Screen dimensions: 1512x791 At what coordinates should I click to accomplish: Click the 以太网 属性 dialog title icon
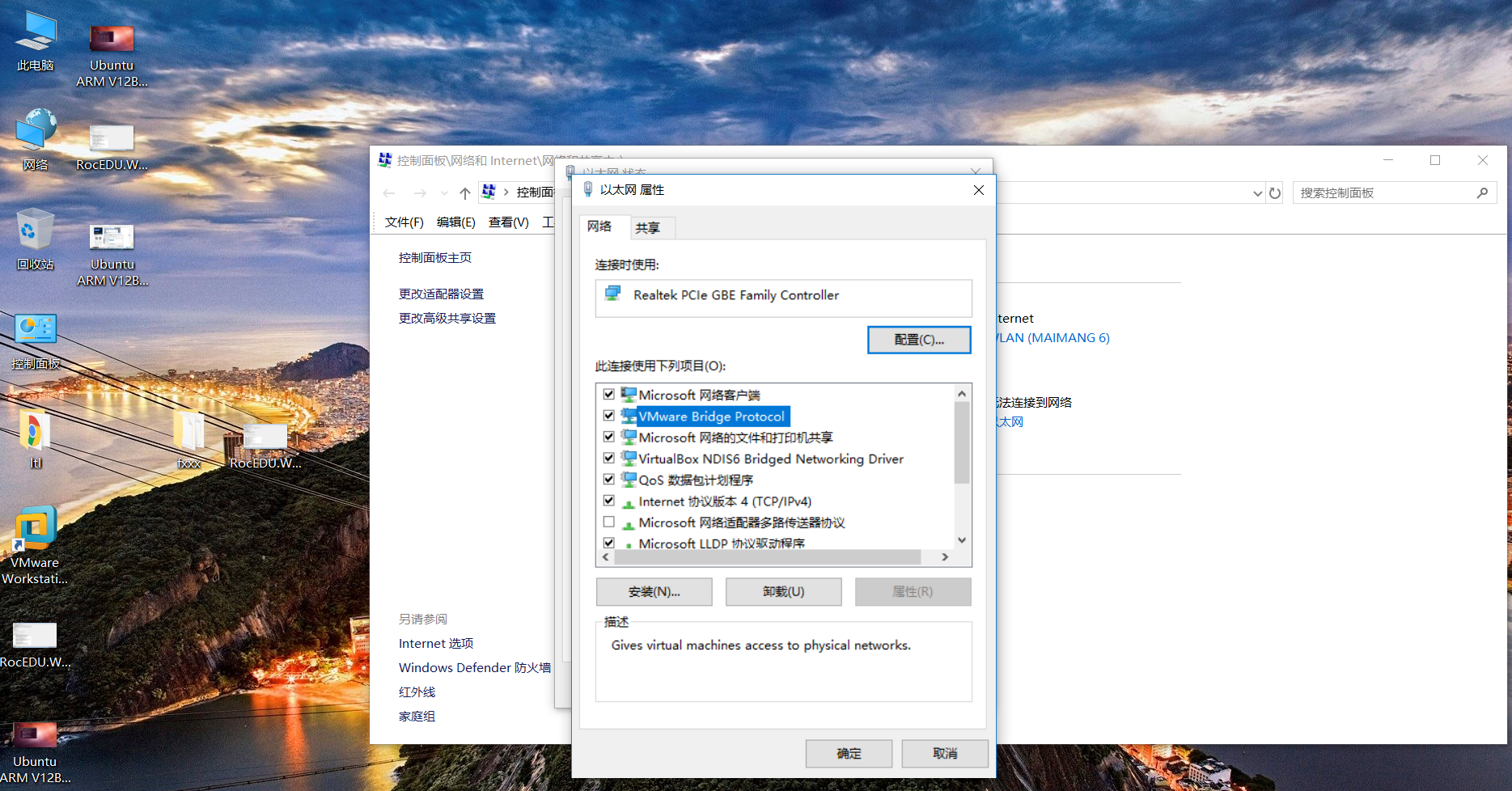tap(588, 189)
